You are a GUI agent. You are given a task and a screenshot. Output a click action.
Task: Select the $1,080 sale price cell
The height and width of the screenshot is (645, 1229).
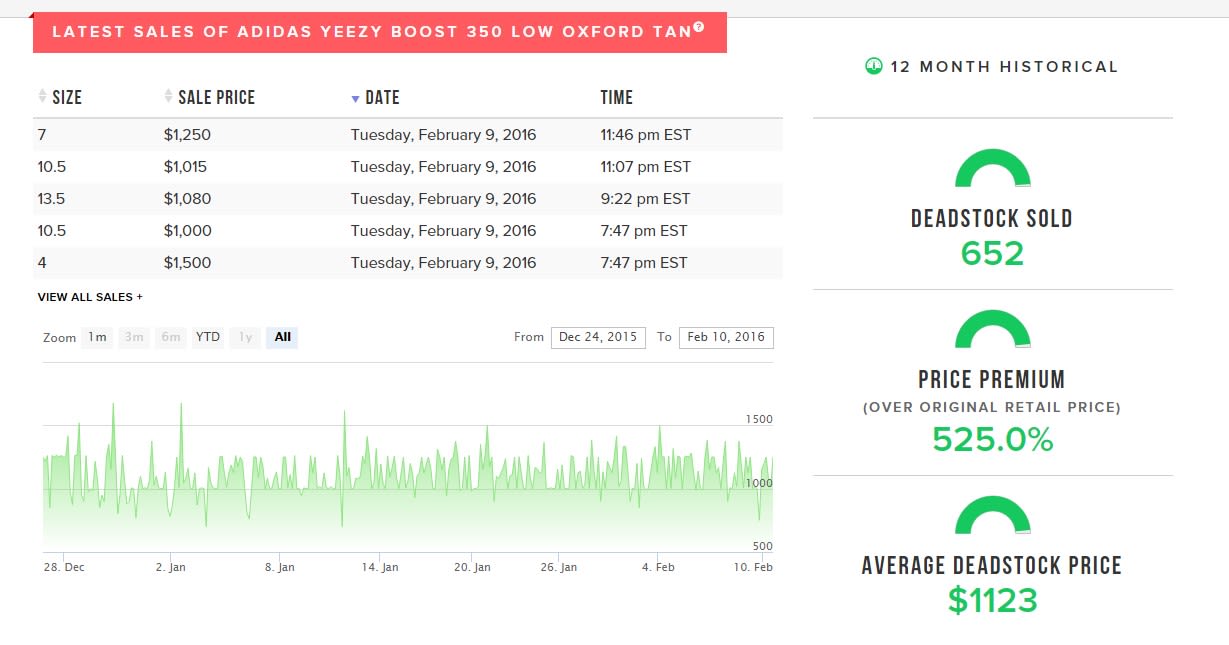pos(187,199)
